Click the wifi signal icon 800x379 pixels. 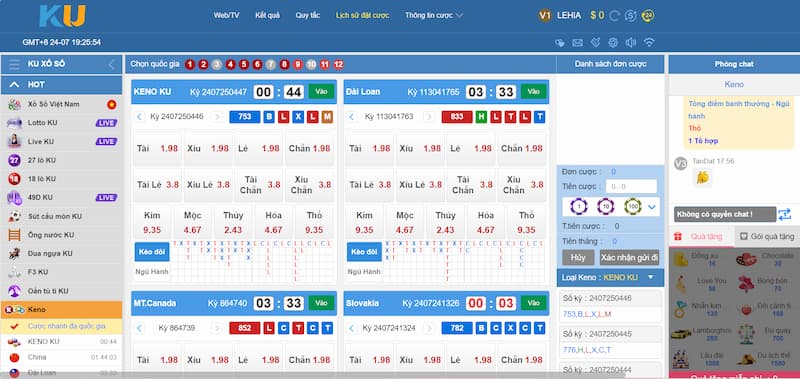(x=649, y=43)
